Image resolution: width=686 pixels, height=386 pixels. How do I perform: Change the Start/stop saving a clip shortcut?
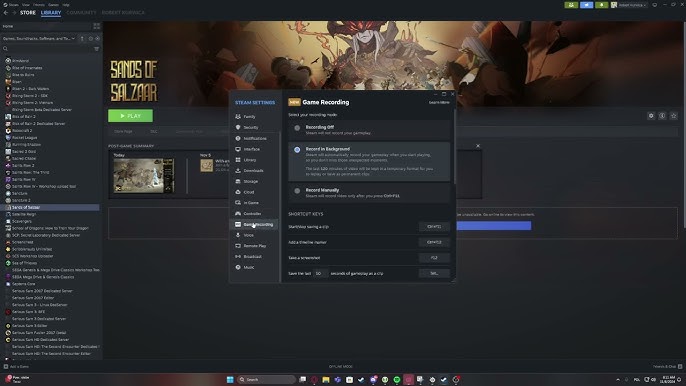(434, 227)
